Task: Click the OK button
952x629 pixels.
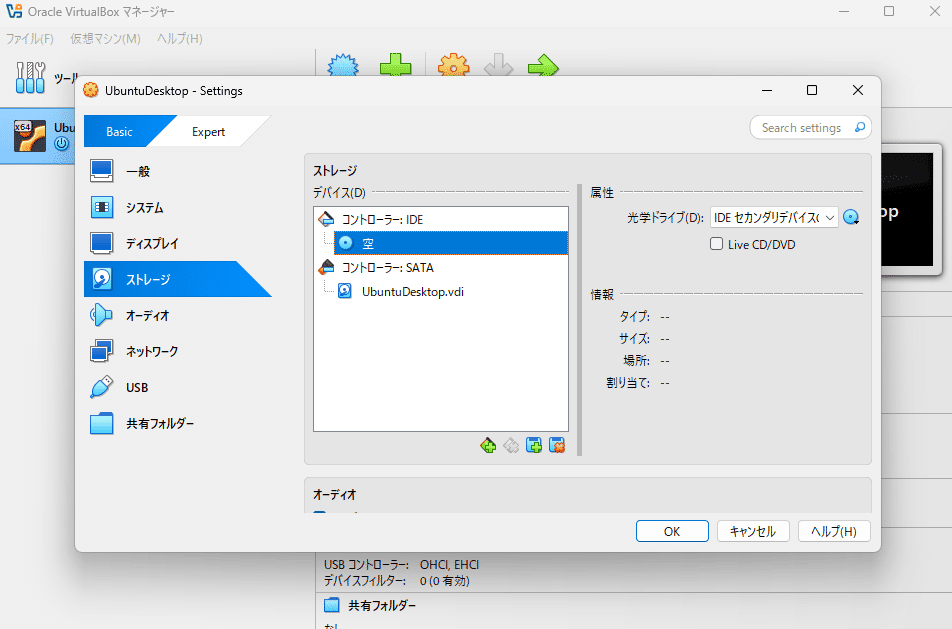Action: click(x=672, y=531)
